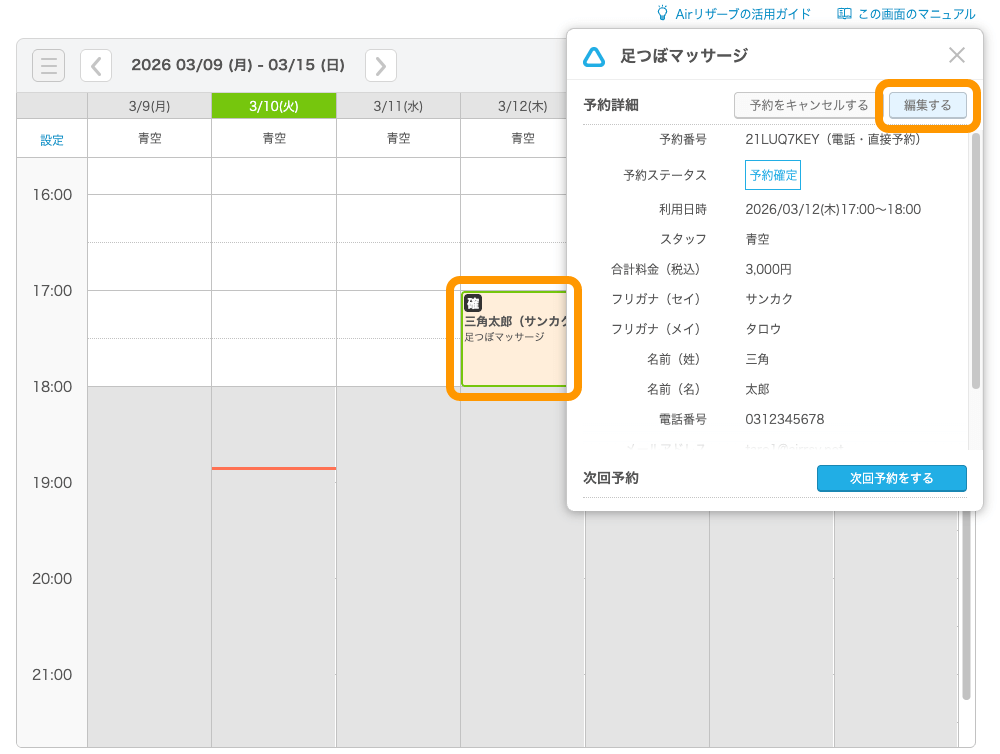Click the popup details vertical scrollbar
This screenshot has width=1000, height=754.
pos(976,260)
